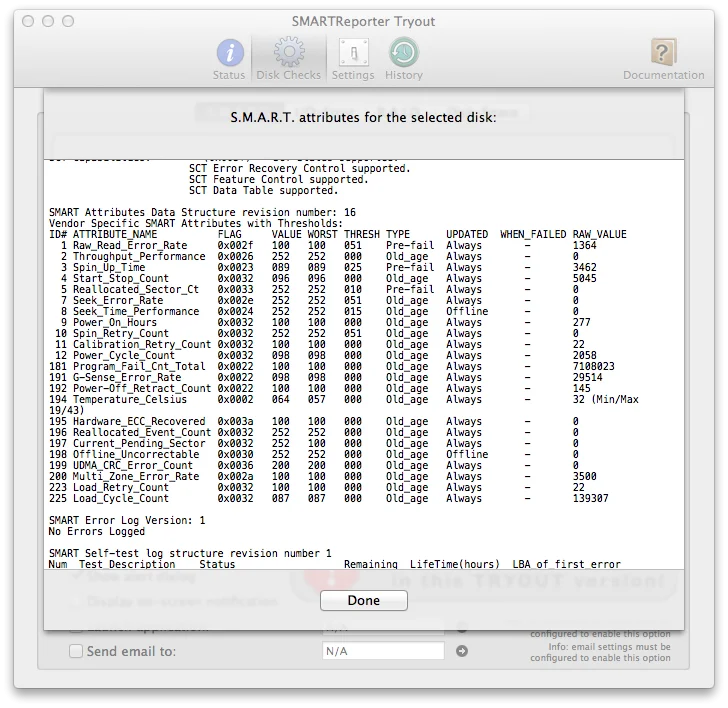Click the WHEN_FAILED column header
Screen dimensions: 728x708
coord(533,234)
